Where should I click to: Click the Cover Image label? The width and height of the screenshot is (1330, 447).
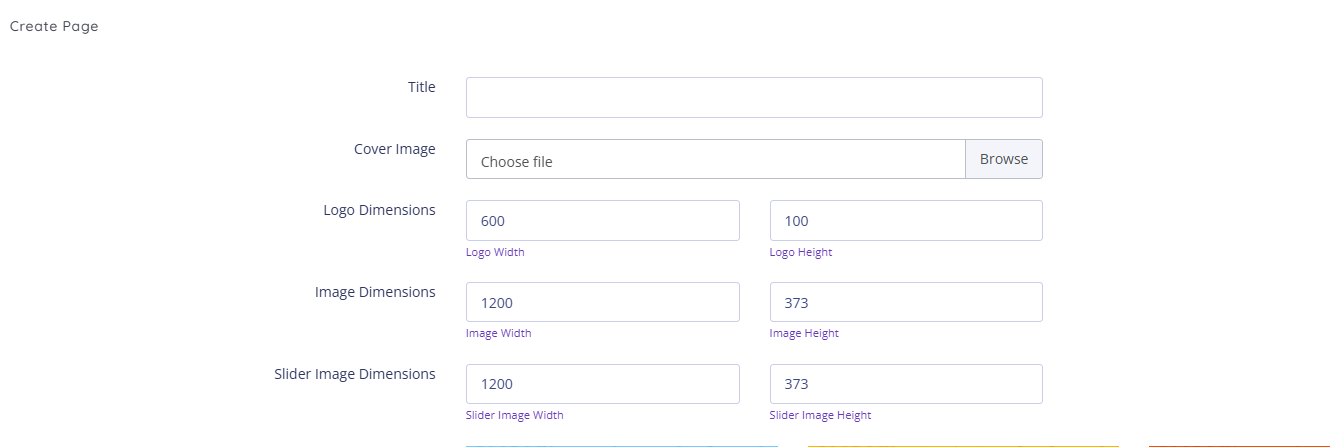point(395,149)
